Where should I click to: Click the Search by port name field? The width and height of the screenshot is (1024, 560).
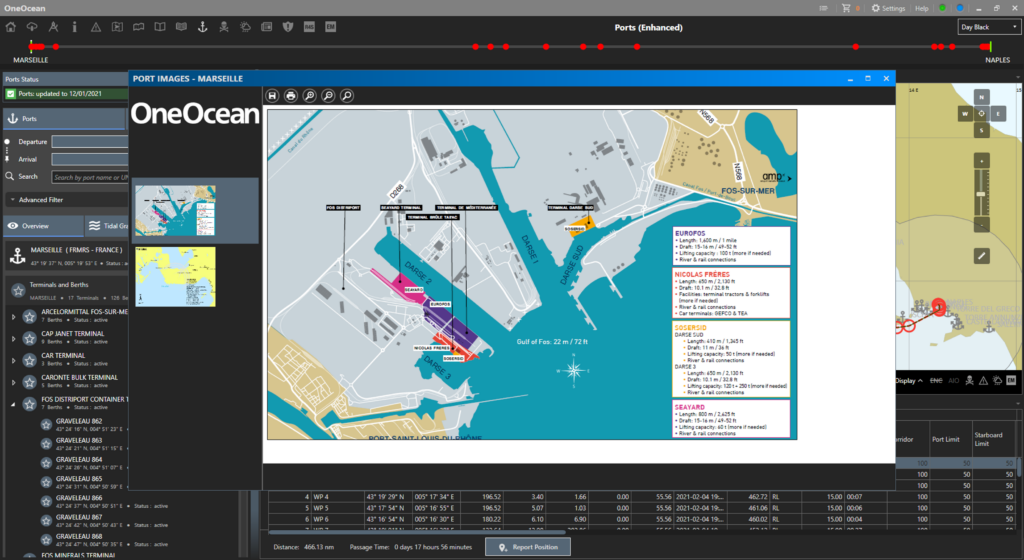89,177
